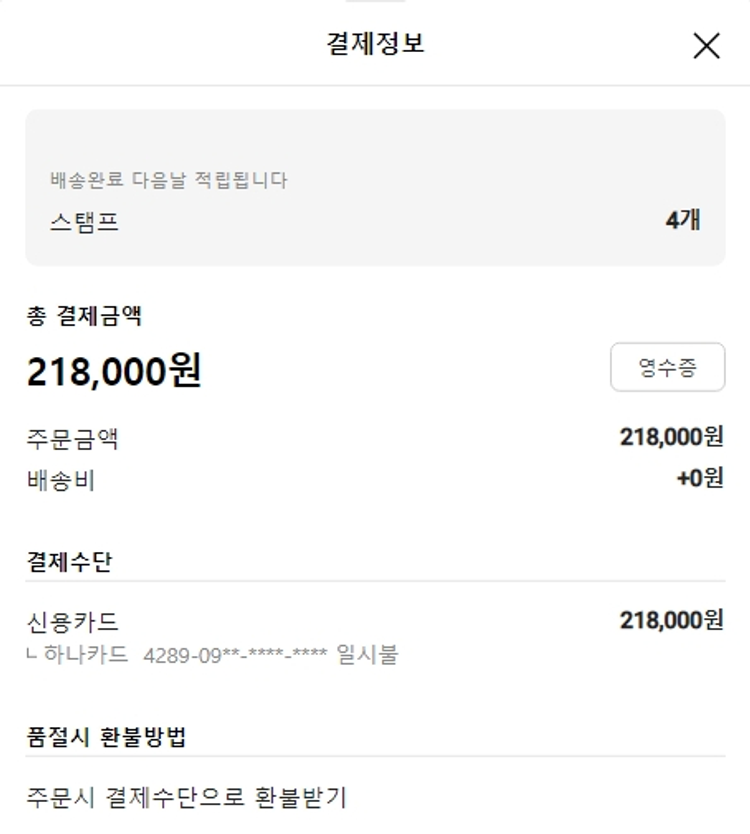The width and height of the screenshot is (750, 834).
Task: Select the 주문시 결제수단으로 환불받기 option text
Action: (186, 797)
